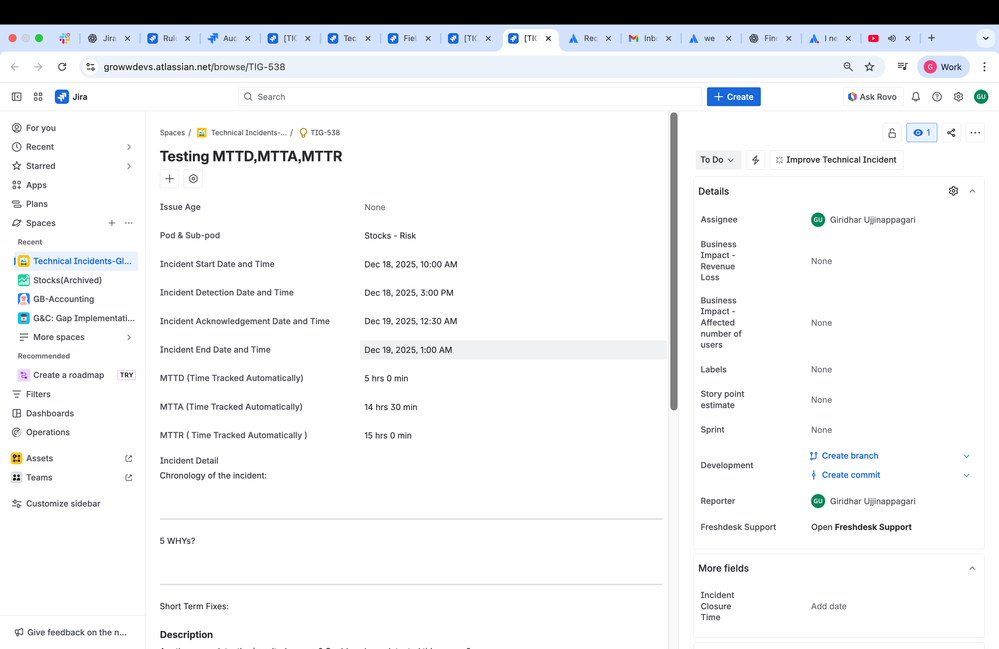This screenshot has height=649, width=999.
Task: Click Add date for Incident Closure Time
Action: pyautogui.click(x=828, y=606)
